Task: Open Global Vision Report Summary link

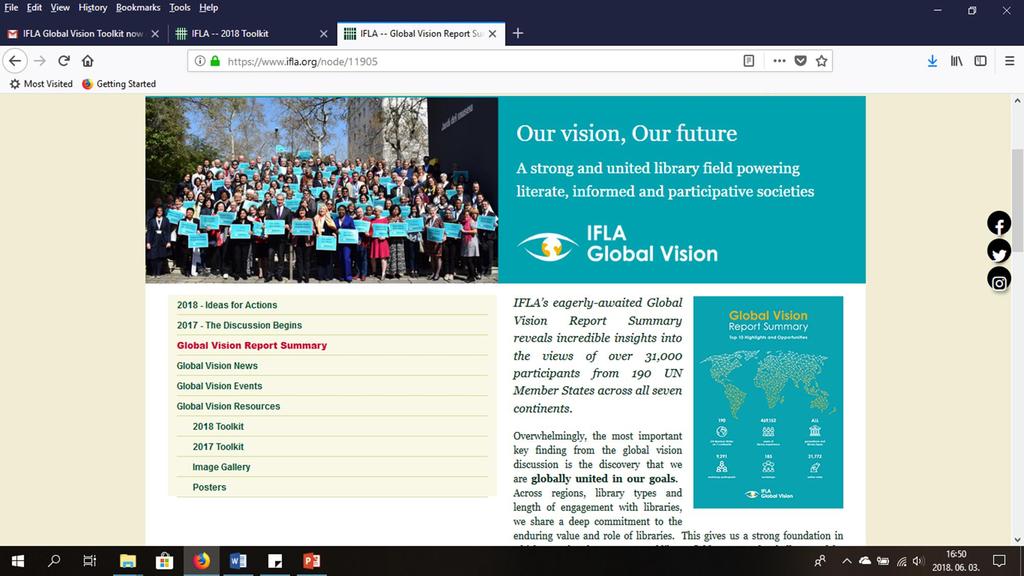Action: point(251,345)
